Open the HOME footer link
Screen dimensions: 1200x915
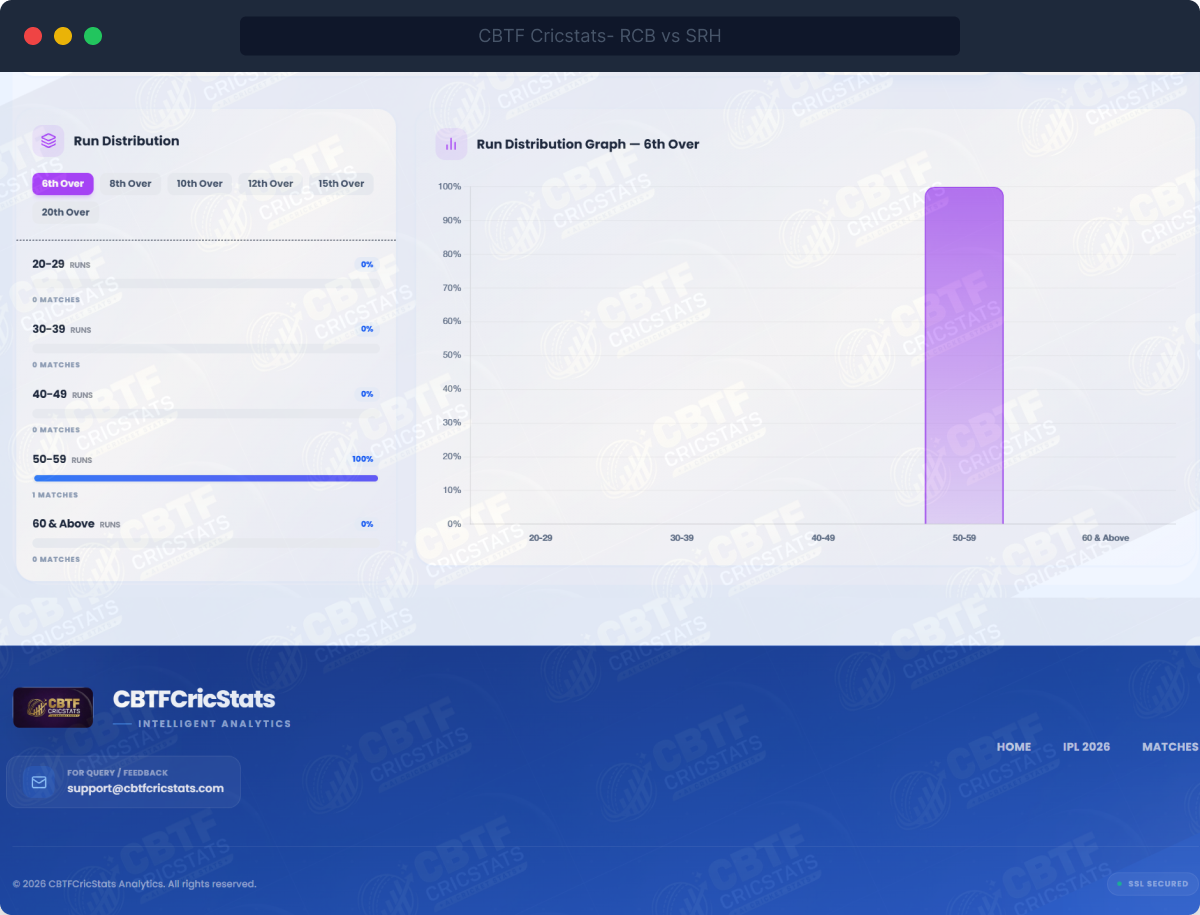pyautogui.click(x=1013, y=747)
